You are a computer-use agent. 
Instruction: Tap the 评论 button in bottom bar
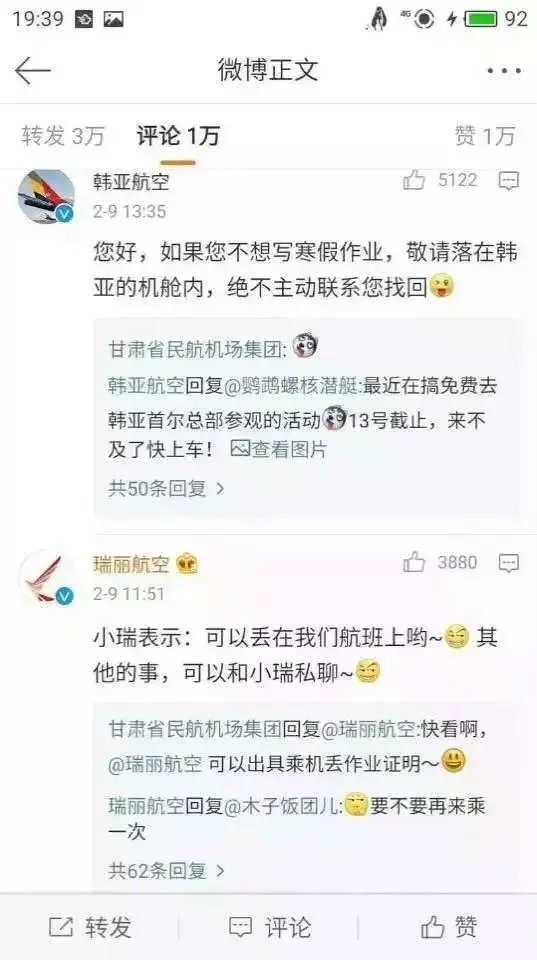[x=270, y=927]
